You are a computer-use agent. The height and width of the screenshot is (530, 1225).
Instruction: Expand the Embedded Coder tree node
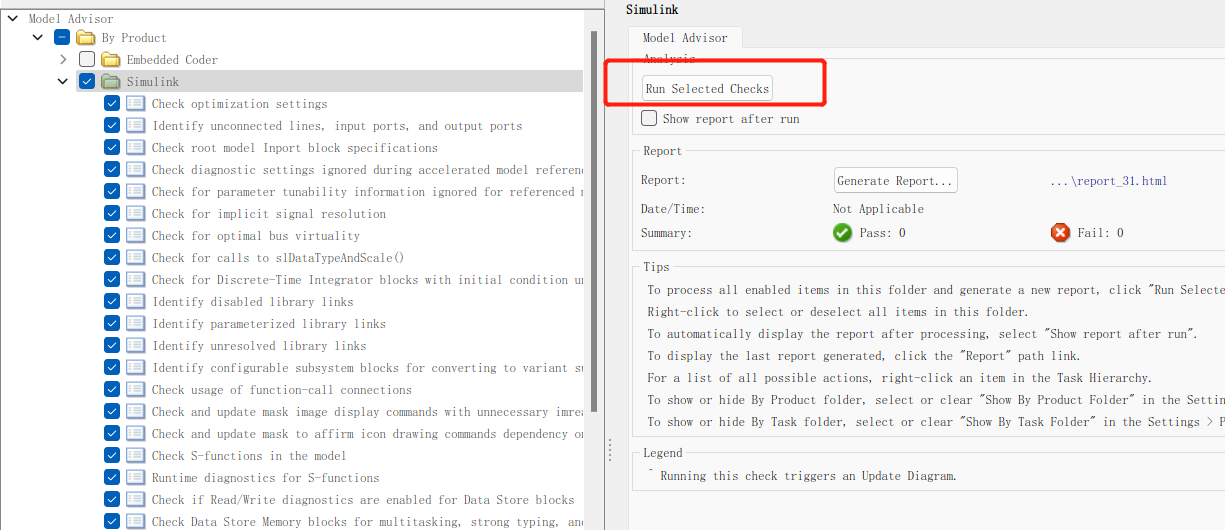pos(63,60)
